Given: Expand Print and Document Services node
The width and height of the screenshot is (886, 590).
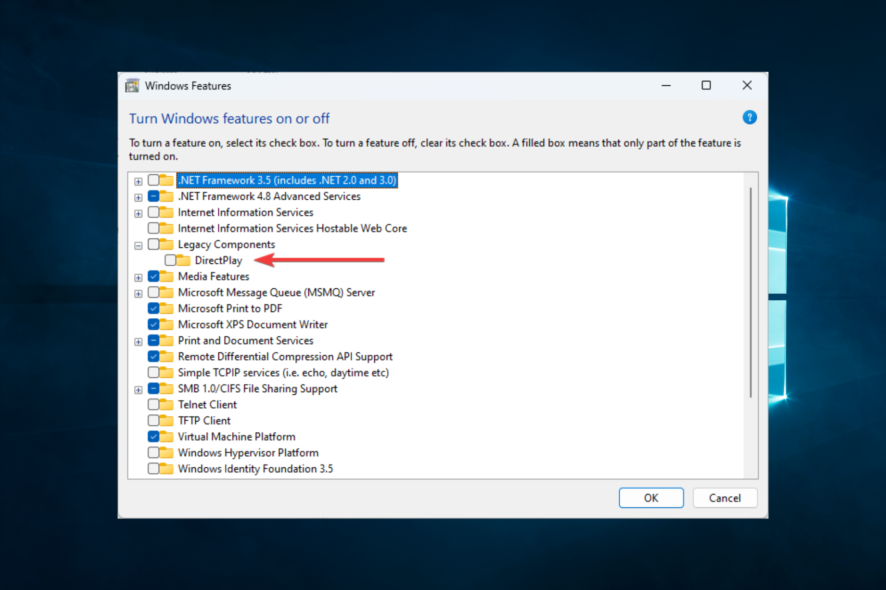Looking at the screenshot, I should point(138,341).
